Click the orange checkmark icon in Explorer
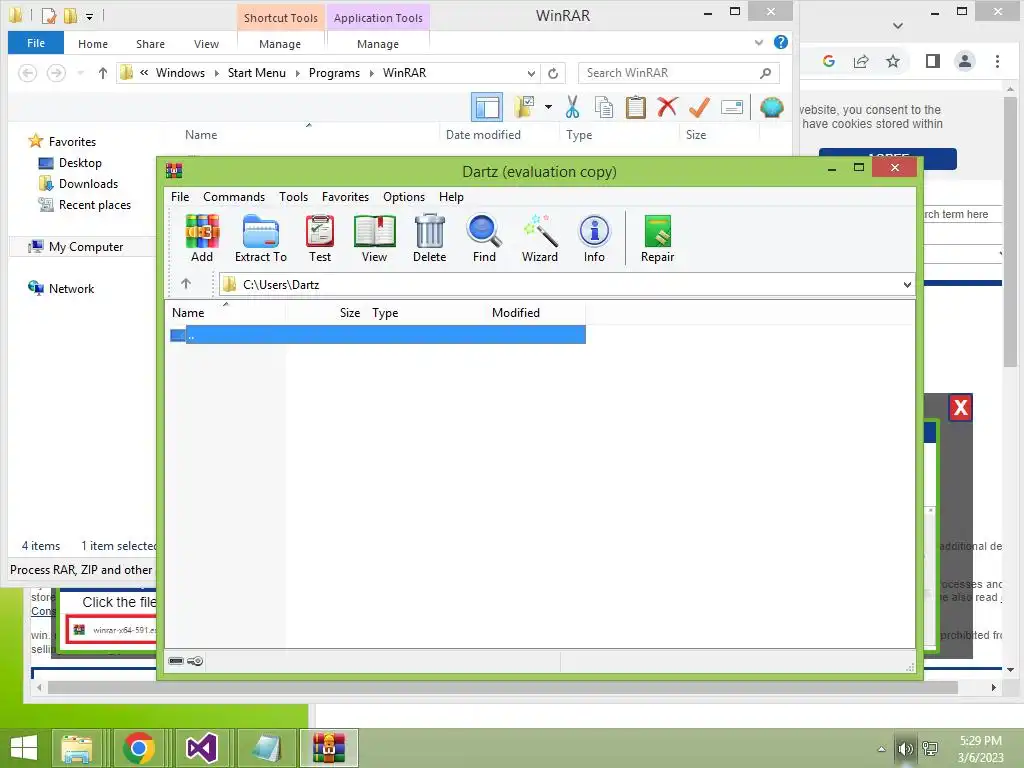 pos(699,107)
